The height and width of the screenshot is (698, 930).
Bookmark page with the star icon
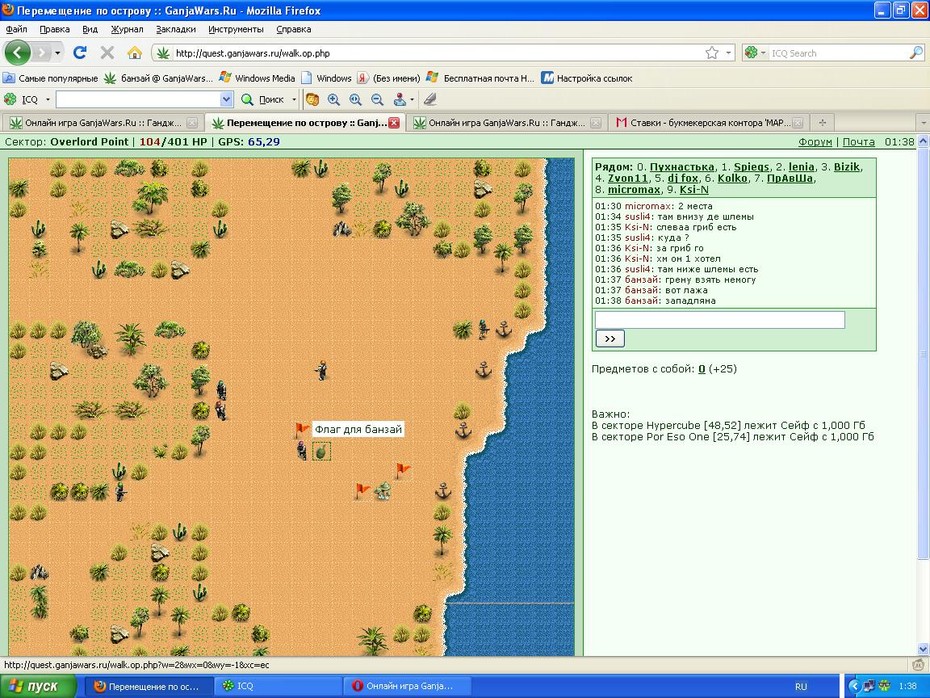click(x=712, y=53)
